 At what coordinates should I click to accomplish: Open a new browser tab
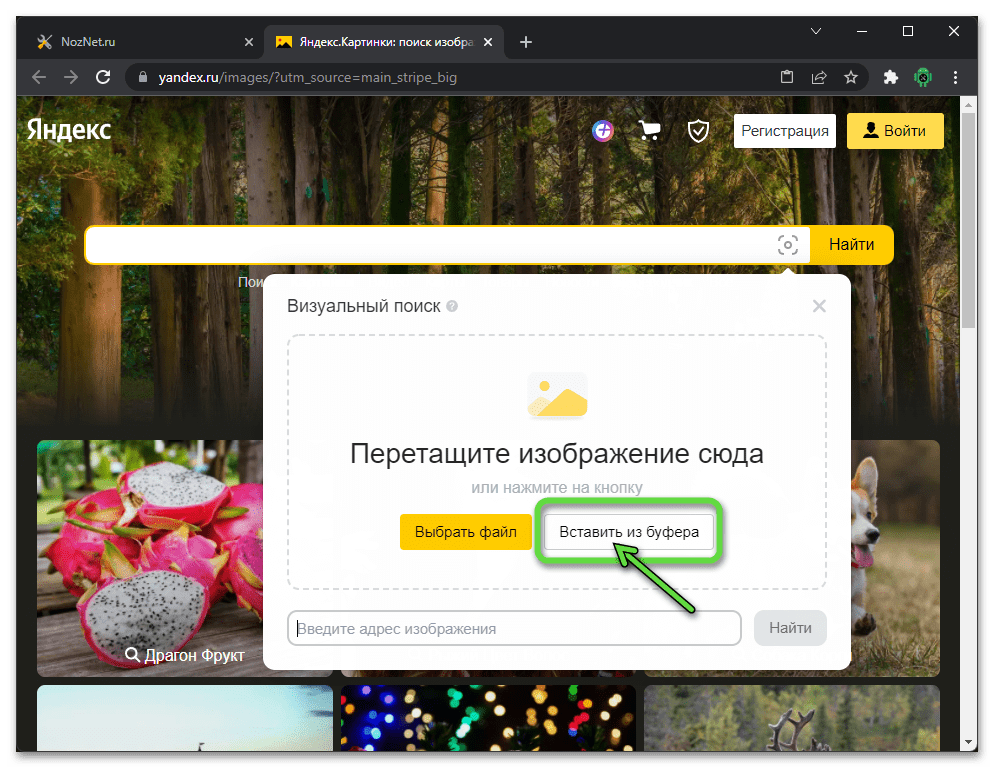(x=526, y=42)
